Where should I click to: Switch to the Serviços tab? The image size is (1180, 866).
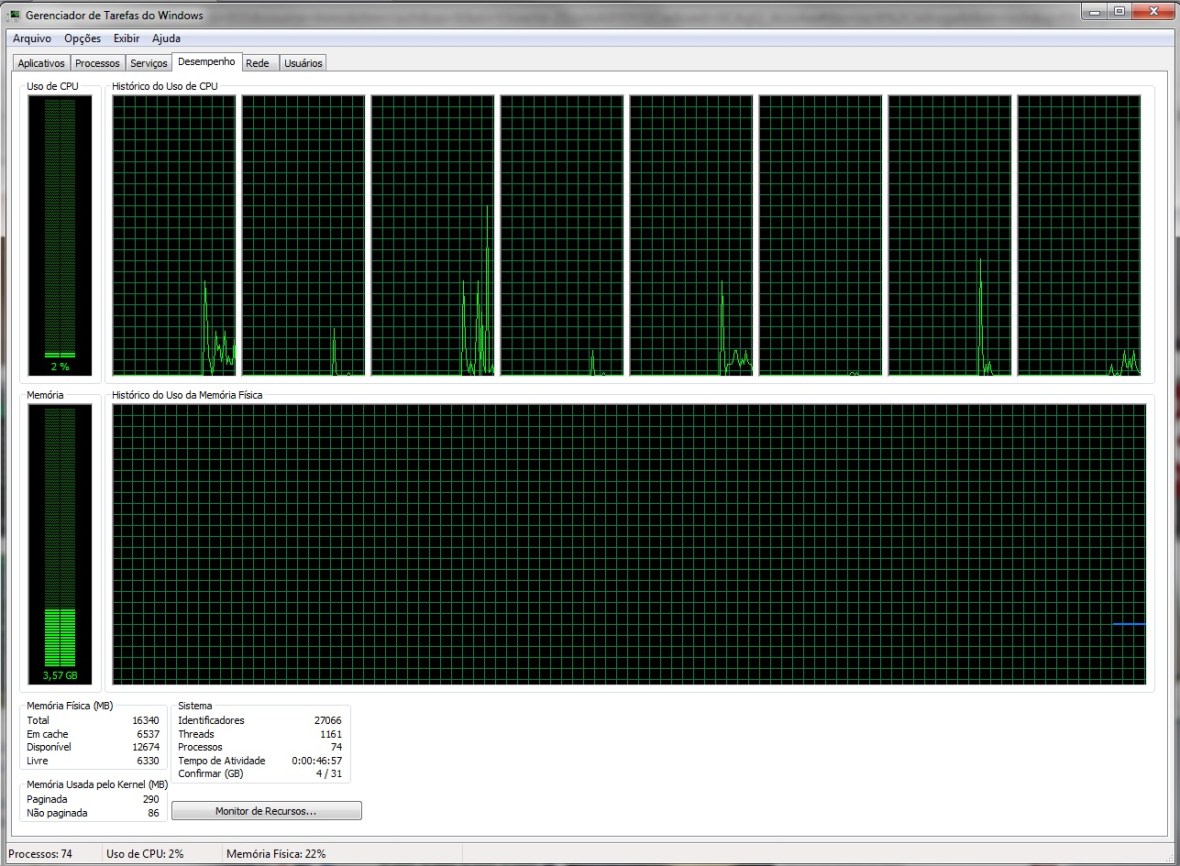(148, 62)
